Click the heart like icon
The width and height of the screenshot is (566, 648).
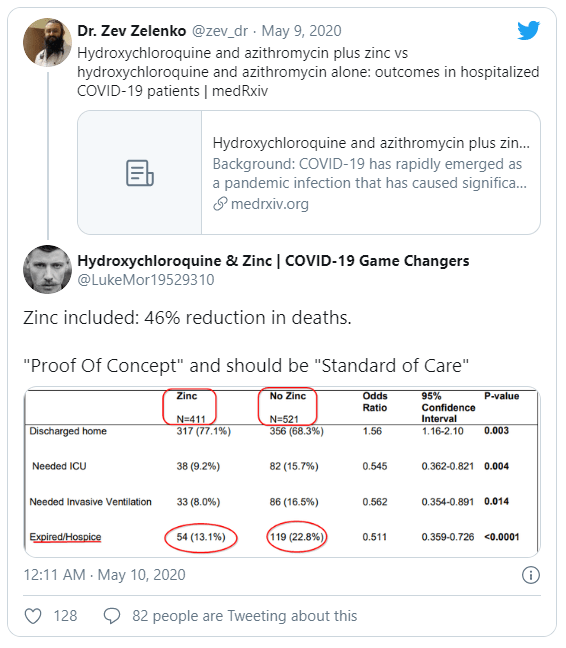pos(33,616)
